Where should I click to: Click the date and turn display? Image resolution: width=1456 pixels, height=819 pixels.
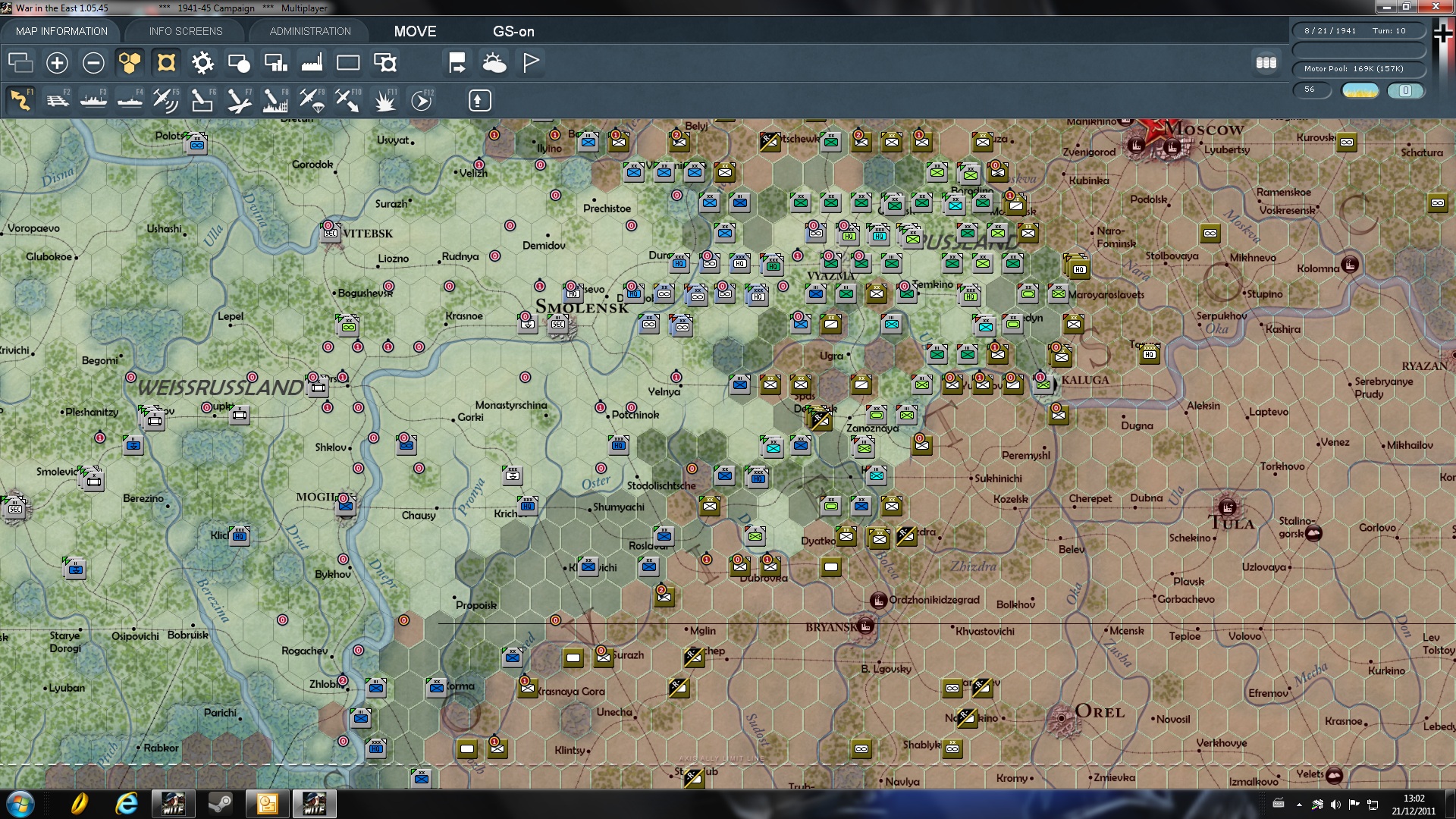tap(1359, 31)
